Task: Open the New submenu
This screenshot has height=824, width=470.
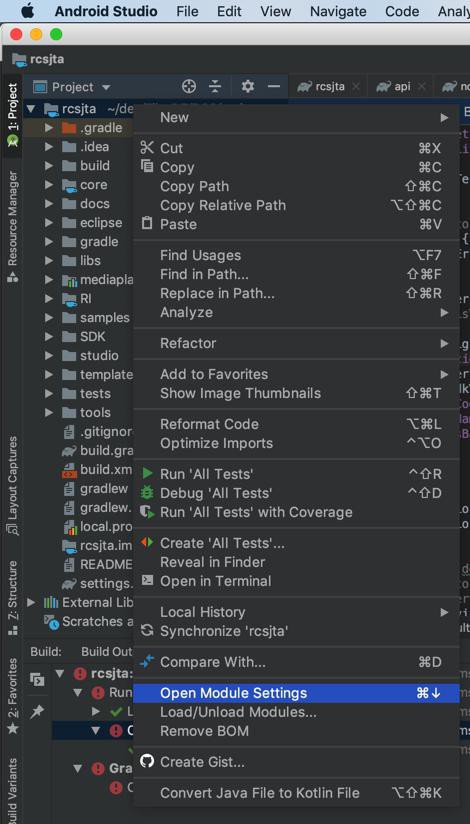Action: (x=296, y=117)
